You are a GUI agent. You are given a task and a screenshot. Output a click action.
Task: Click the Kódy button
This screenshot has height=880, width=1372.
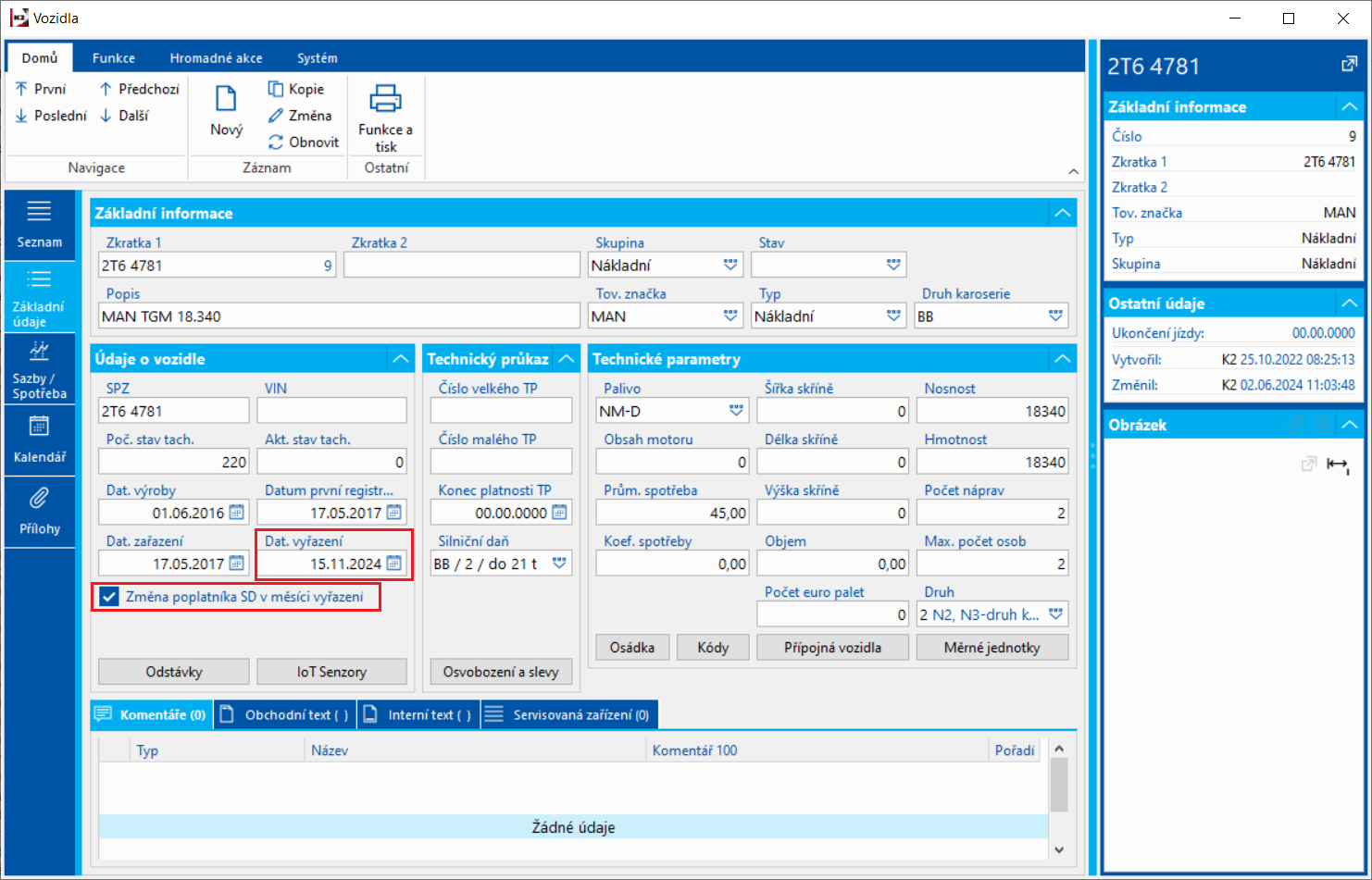pos(713,648)
